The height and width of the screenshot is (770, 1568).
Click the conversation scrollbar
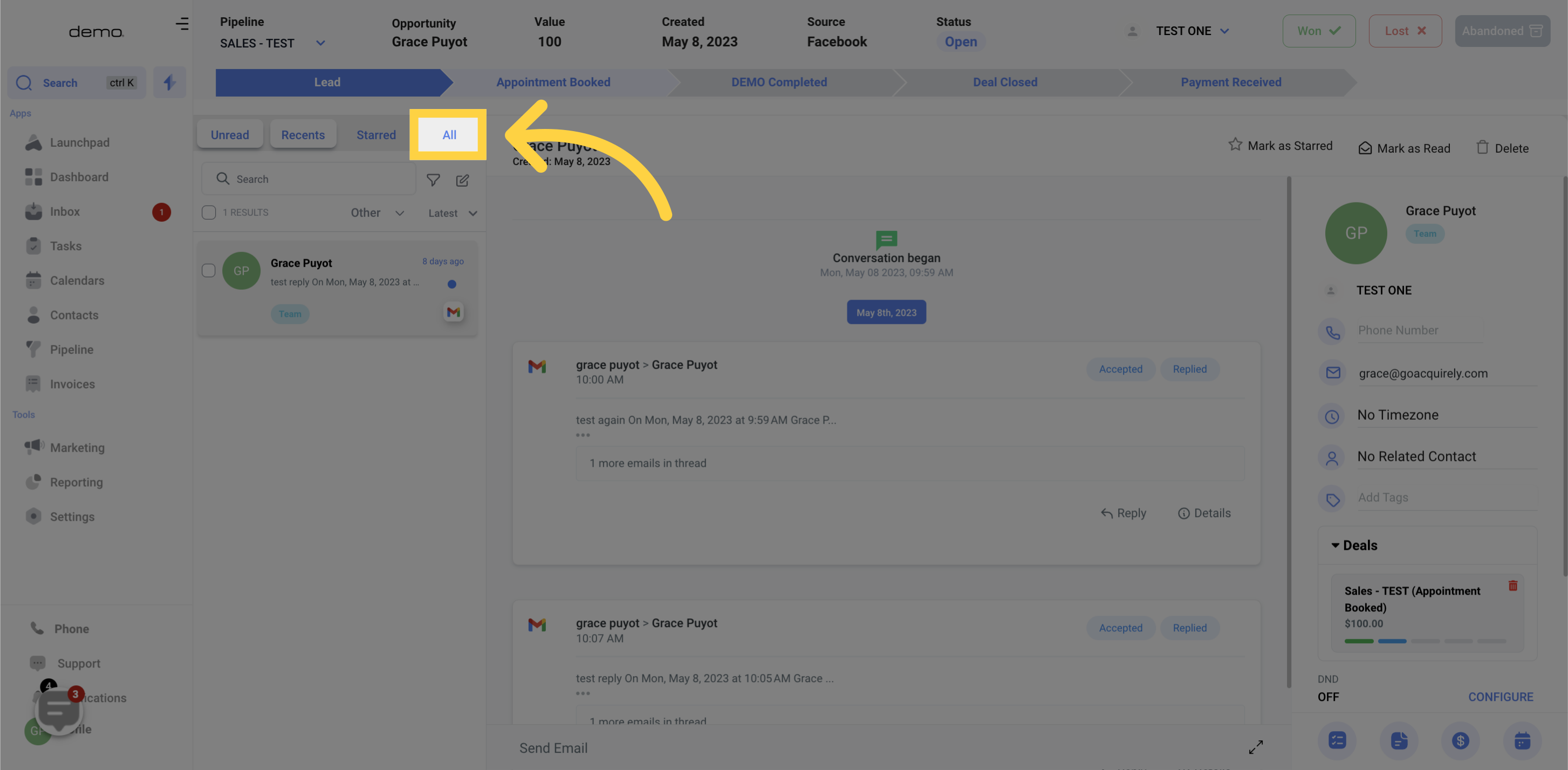[x=1289, y=432]
